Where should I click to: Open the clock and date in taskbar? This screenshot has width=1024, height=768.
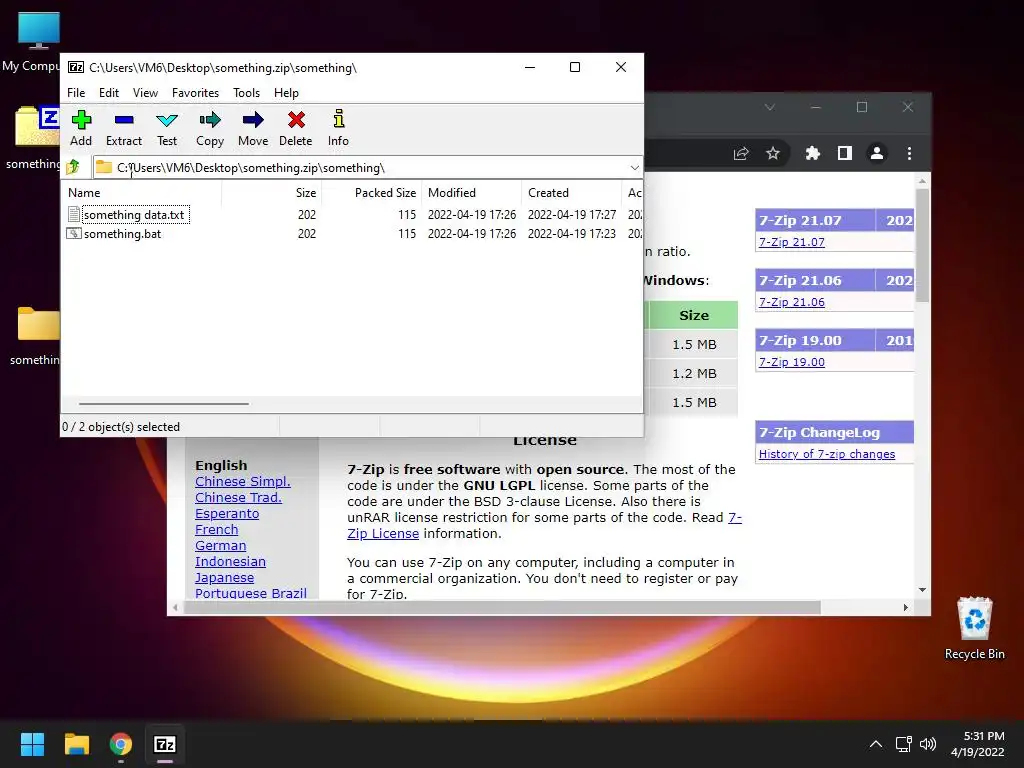[978, 744]
